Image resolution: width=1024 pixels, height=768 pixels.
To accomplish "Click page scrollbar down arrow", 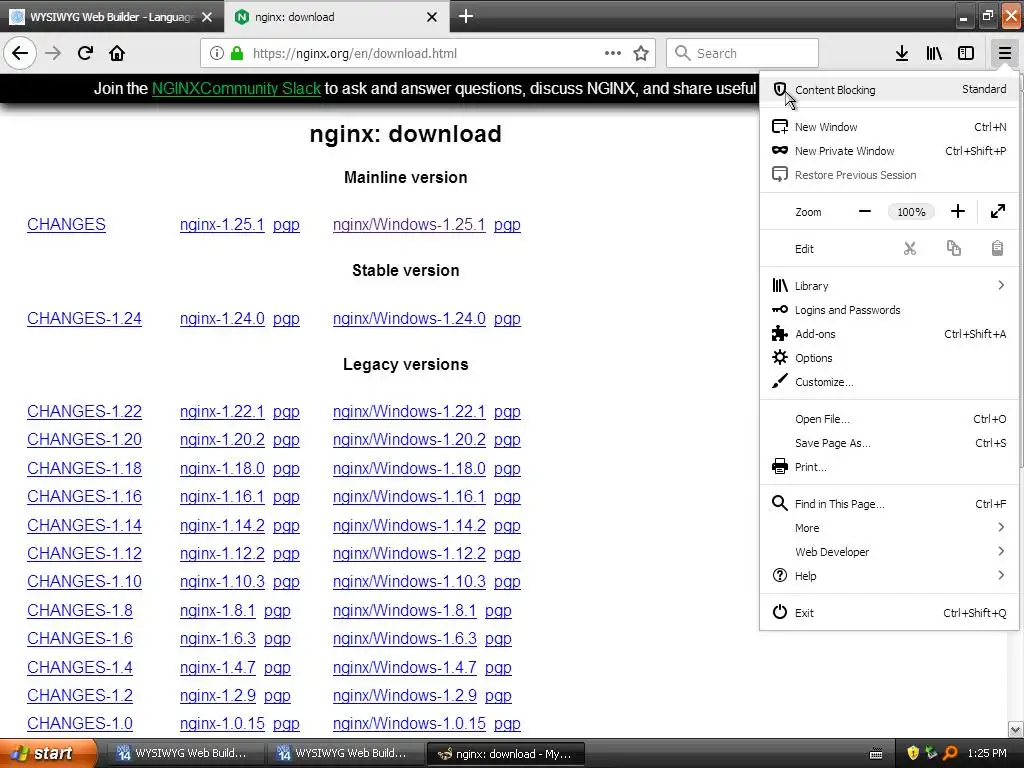I will pyautogui.click(x=1016, y=729).
